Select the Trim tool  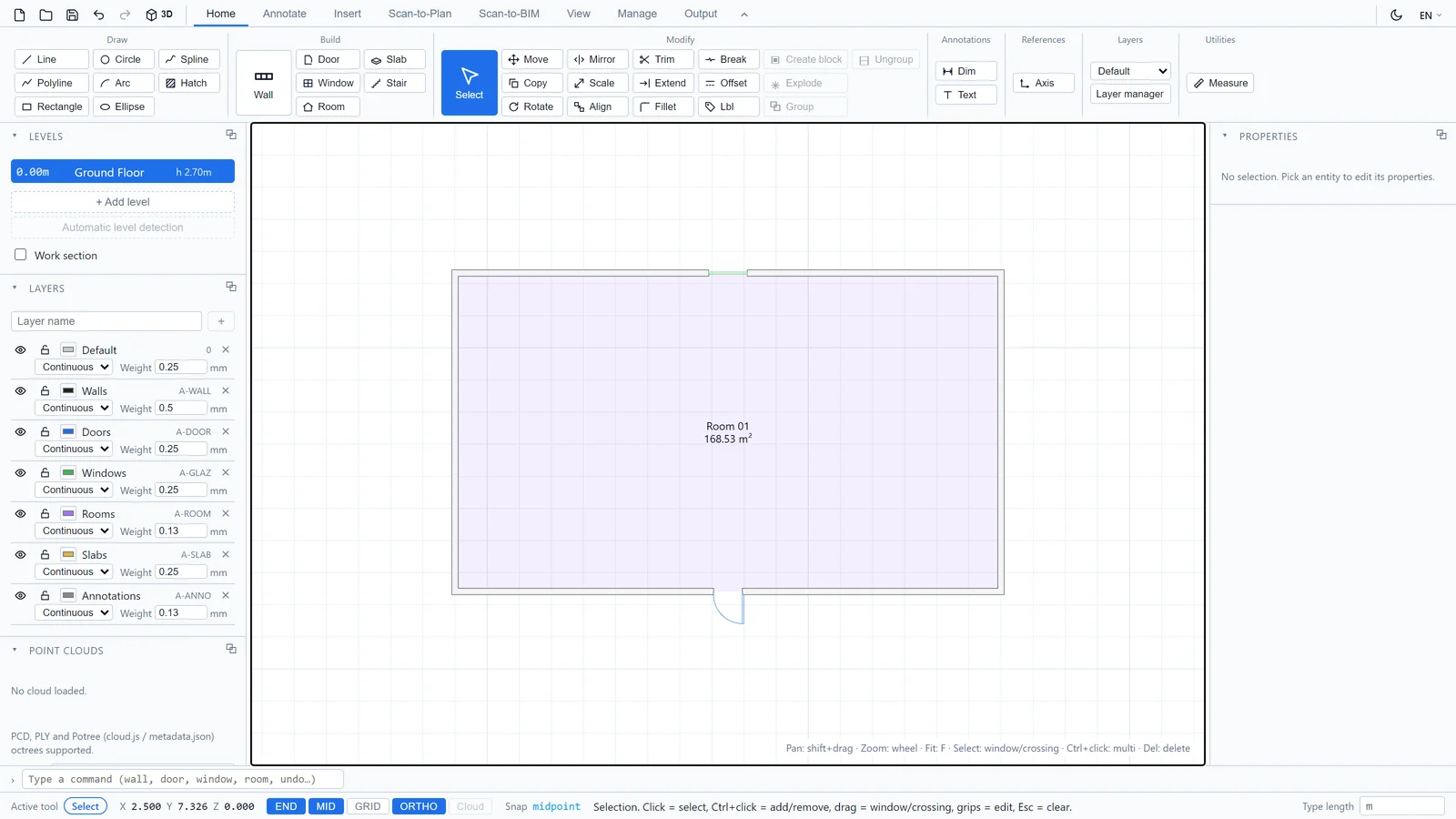click(x=663, y=59)
